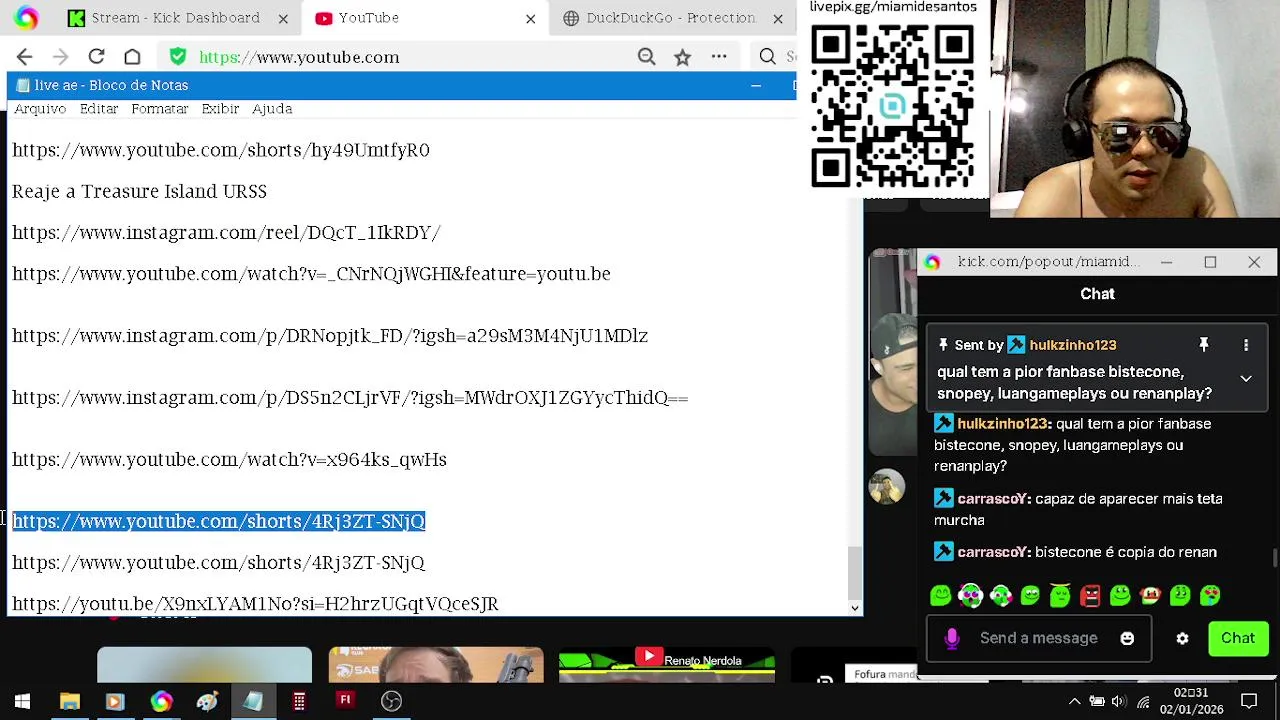The height and width of the screenshot is (720, 1280).
Task: Click the livepix QR code overlay
Action: (892, 107)
